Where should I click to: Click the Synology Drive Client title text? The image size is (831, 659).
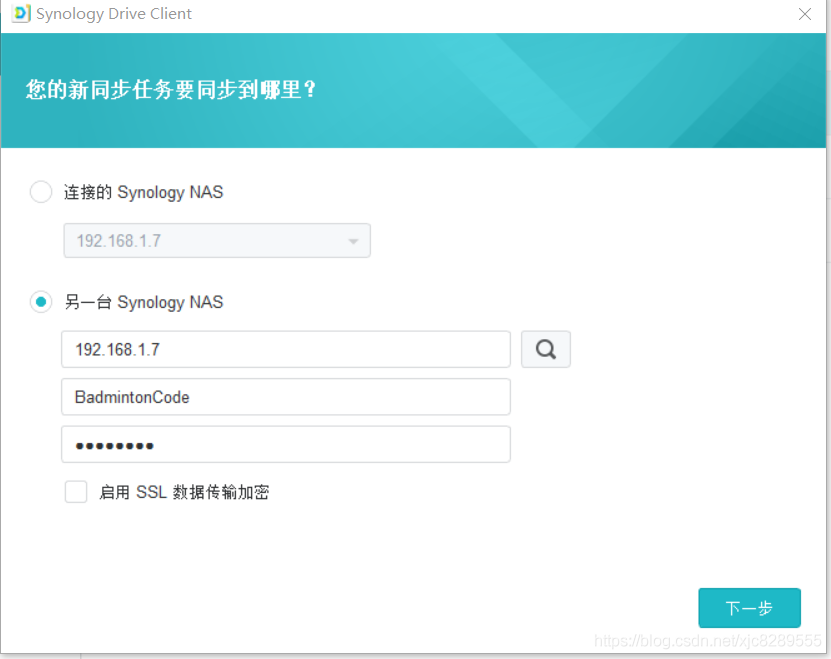tap(114, 14)
